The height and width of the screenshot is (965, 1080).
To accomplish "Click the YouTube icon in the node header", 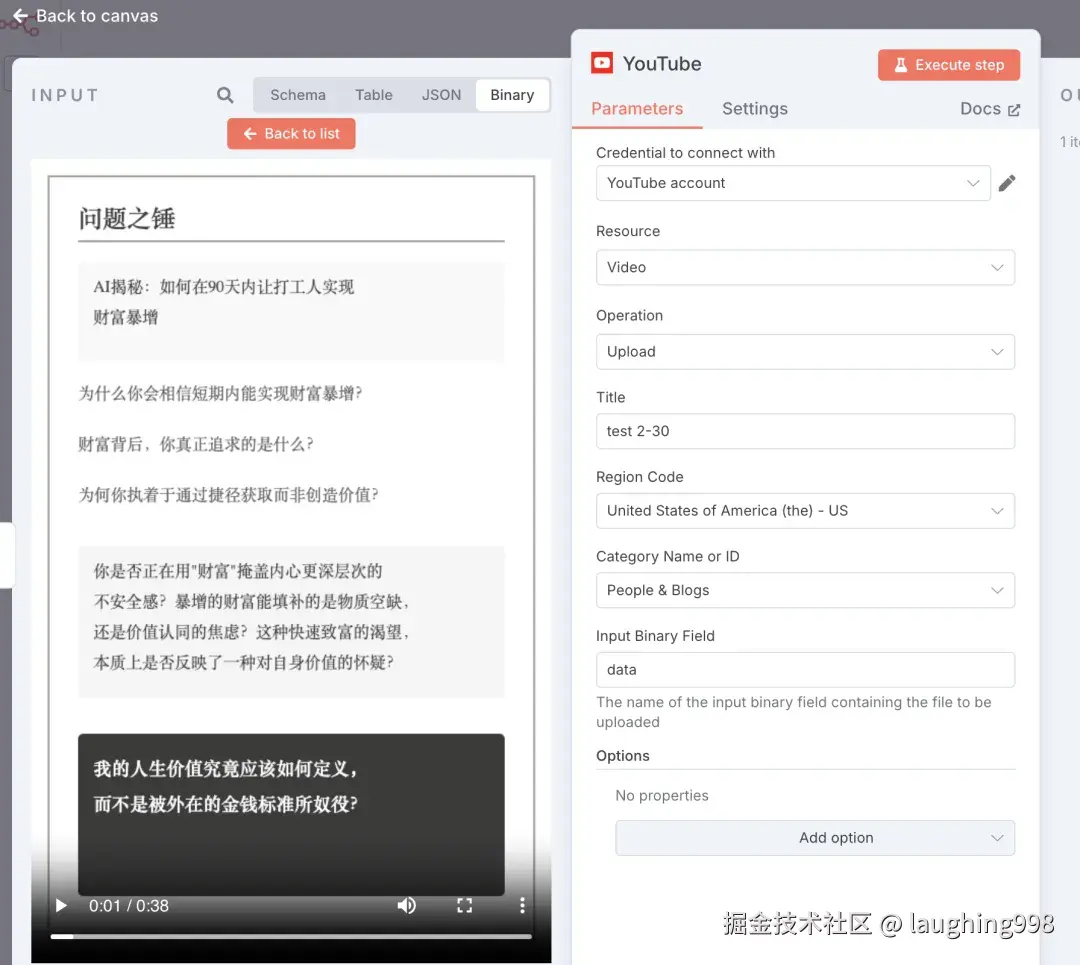I will (602, 62).
